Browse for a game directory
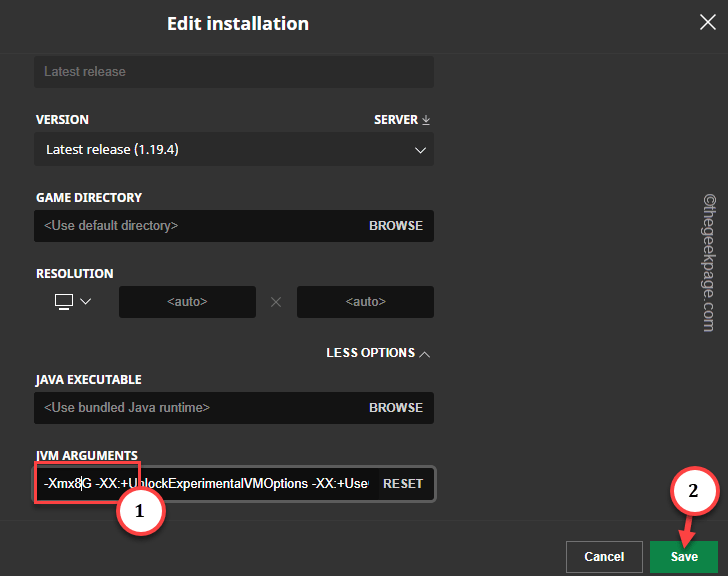Viewport: 728px width, 576px height. click(x=396, y=226)
